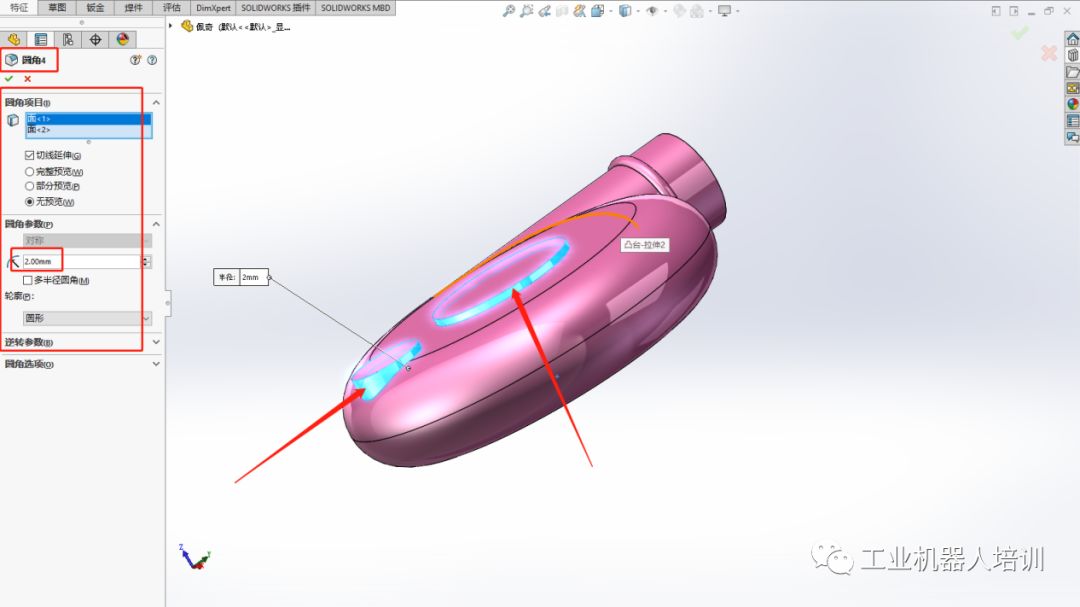The width and height of the screenshot is (1080, 607).
Task: Expand the flyout tree arrow beside 偑奇
Action: tap(171, 26)
